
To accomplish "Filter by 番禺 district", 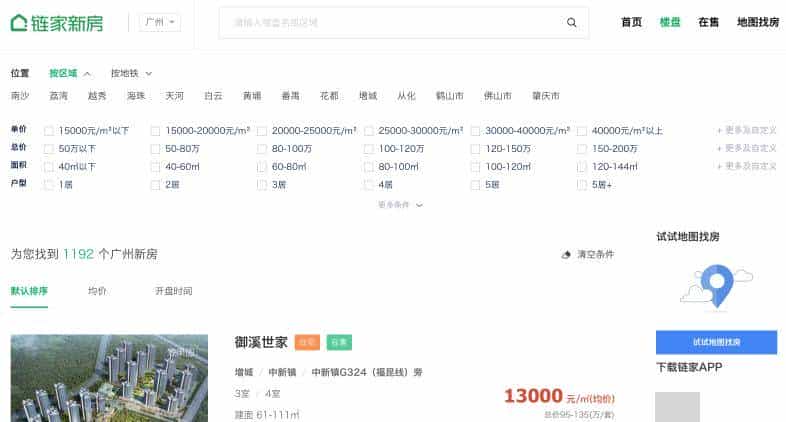I will click(x=291, y=96).
